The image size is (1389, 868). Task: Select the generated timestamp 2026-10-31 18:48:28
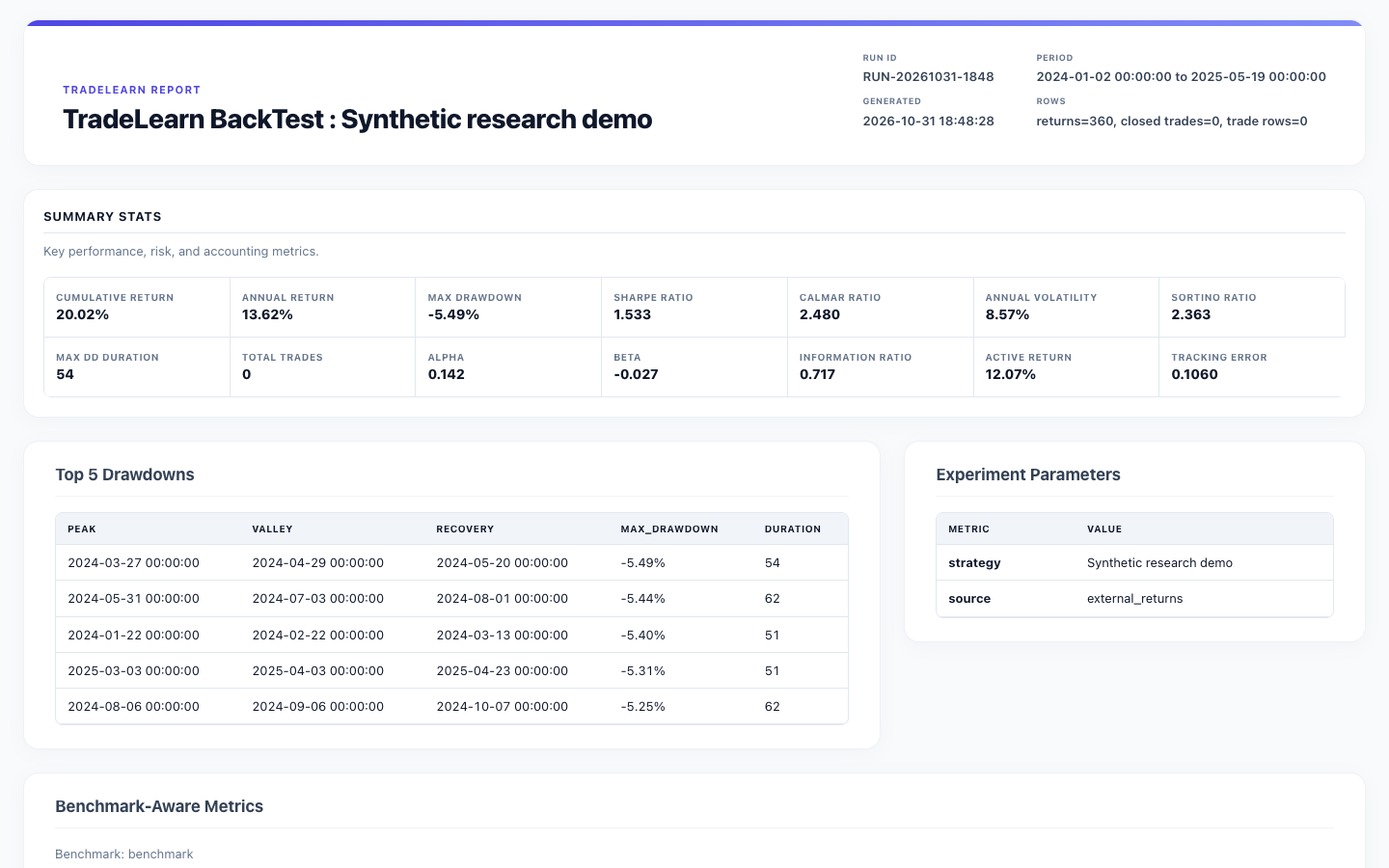coord(928,122)
